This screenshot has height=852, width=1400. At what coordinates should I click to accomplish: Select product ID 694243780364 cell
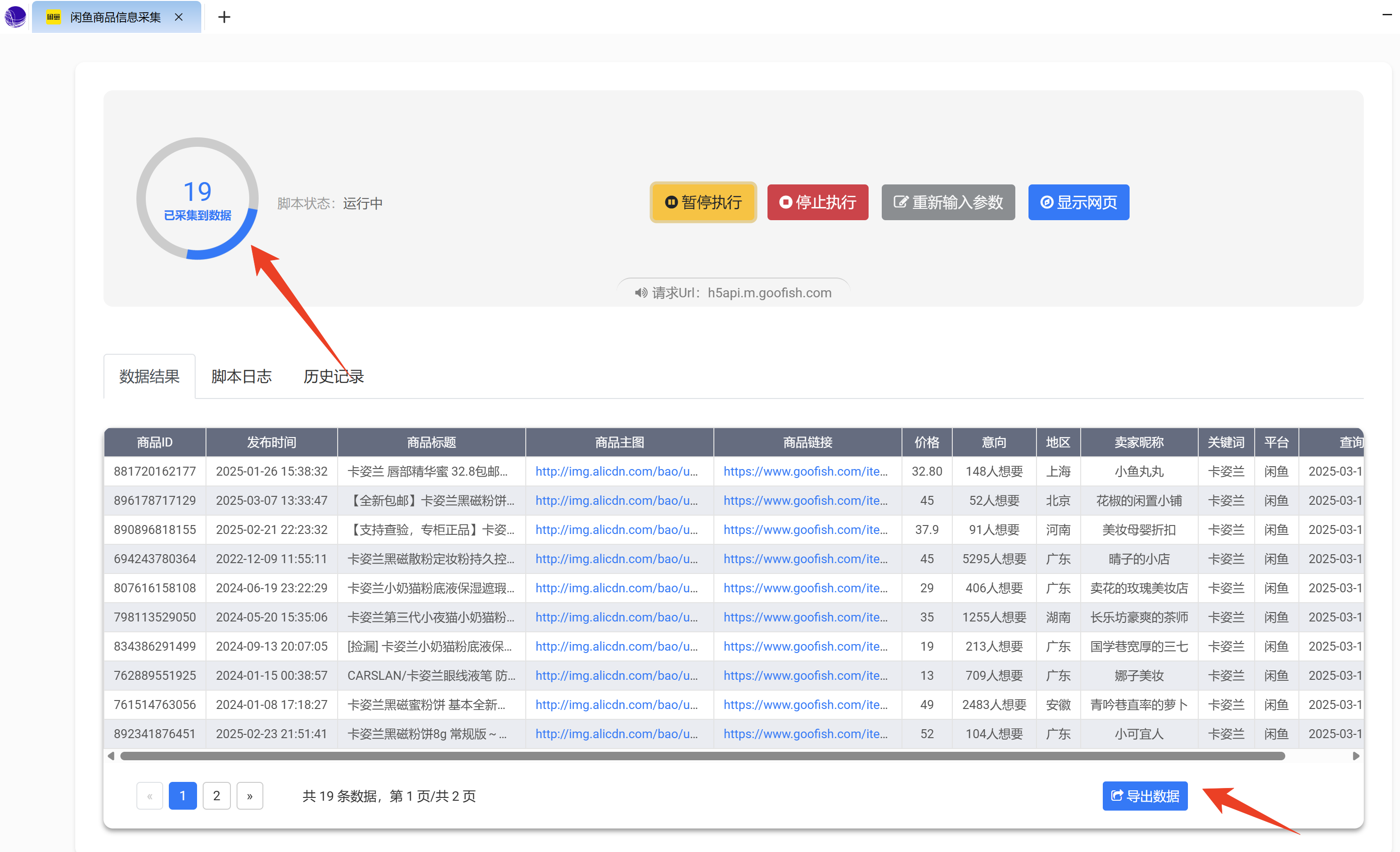[x=155, y=559]
